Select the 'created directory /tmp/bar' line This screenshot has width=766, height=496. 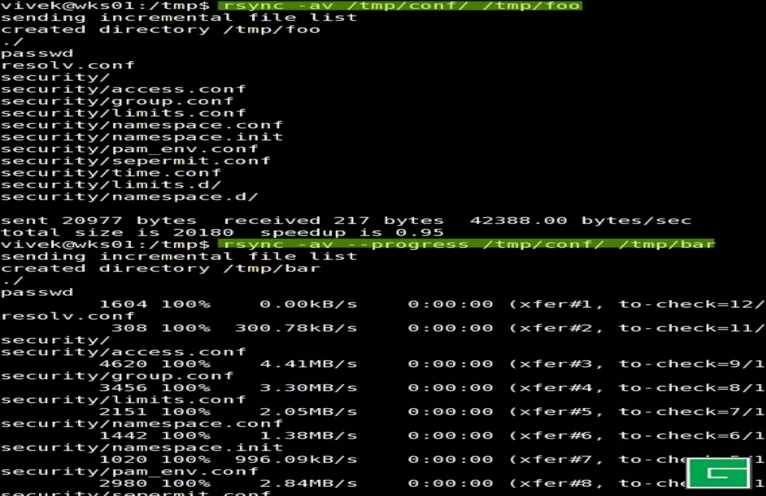tap(161, 269)
